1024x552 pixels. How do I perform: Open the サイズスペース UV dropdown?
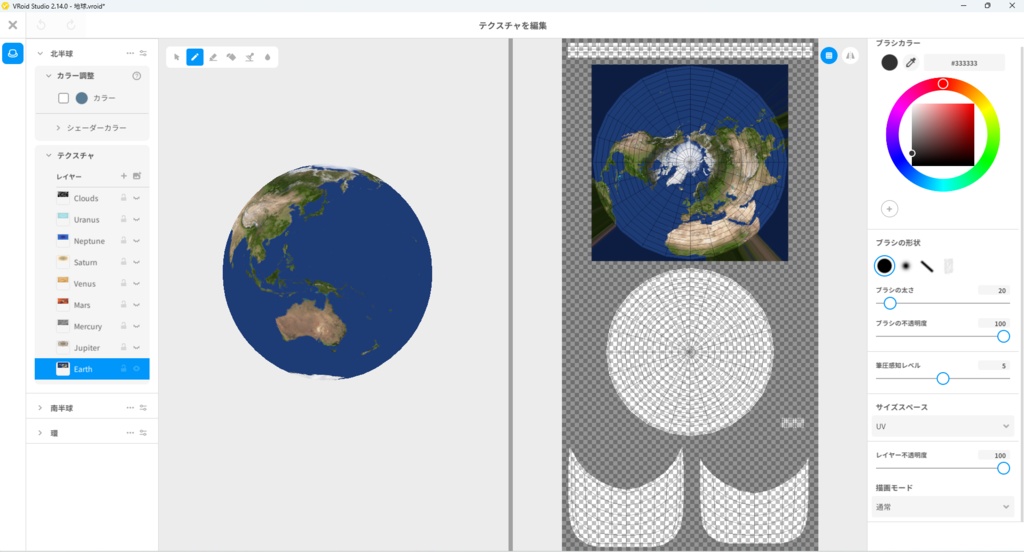[942, 427]
